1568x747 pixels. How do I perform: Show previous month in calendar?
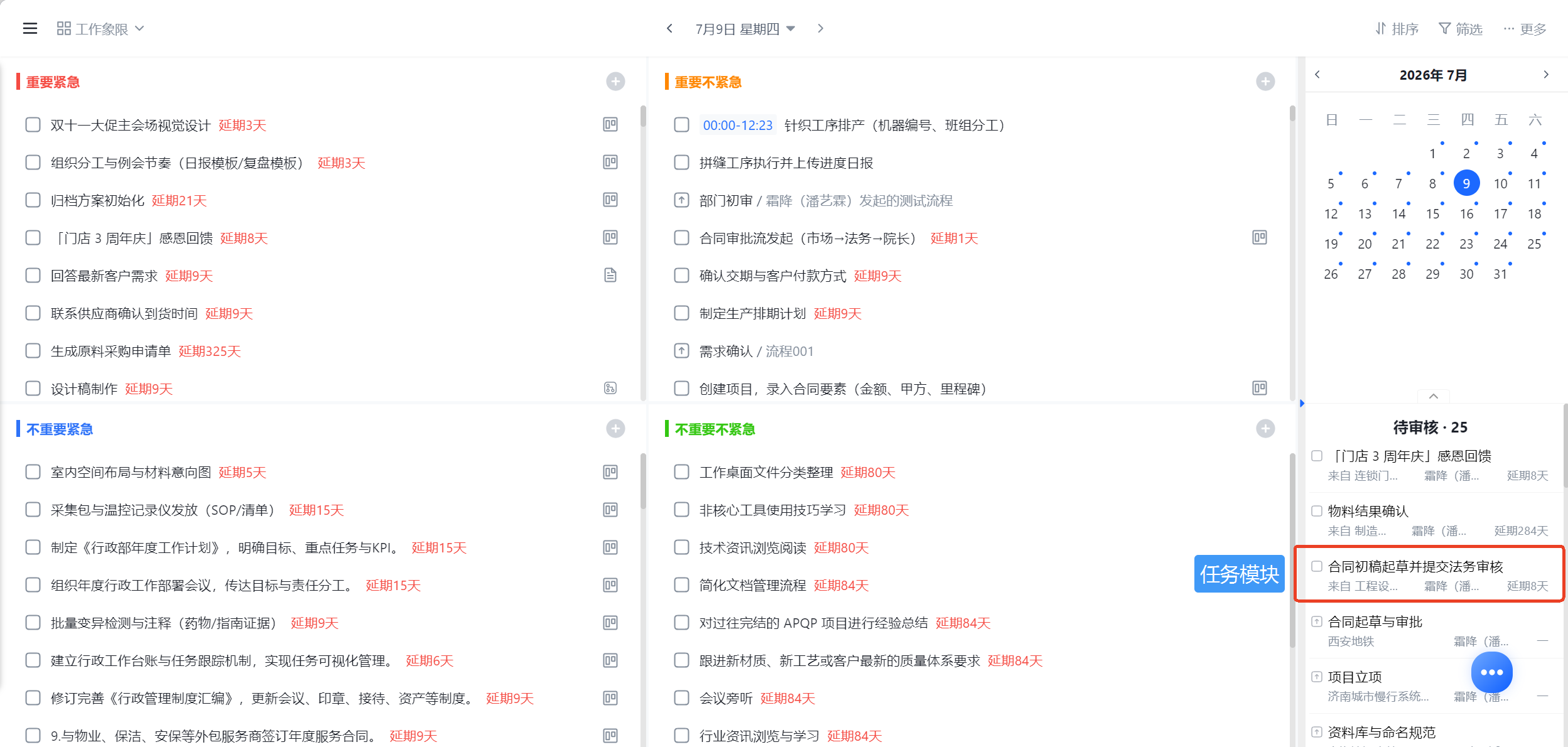pos(1317,74)
